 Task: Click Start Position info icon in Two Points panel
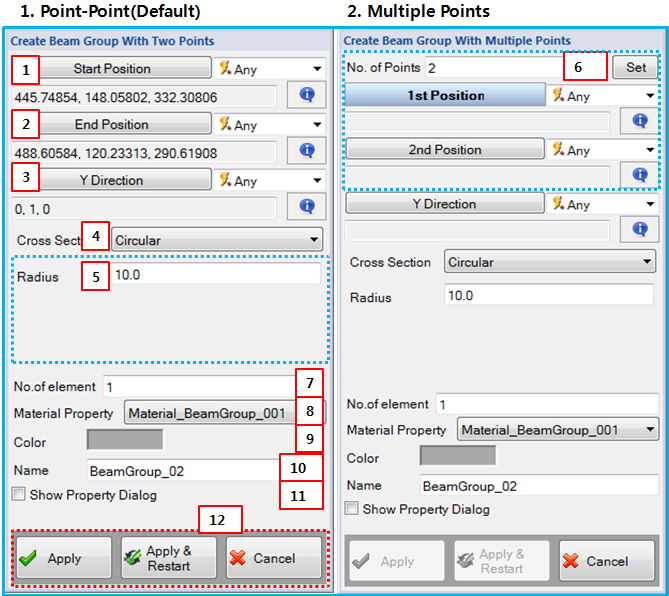306,95
